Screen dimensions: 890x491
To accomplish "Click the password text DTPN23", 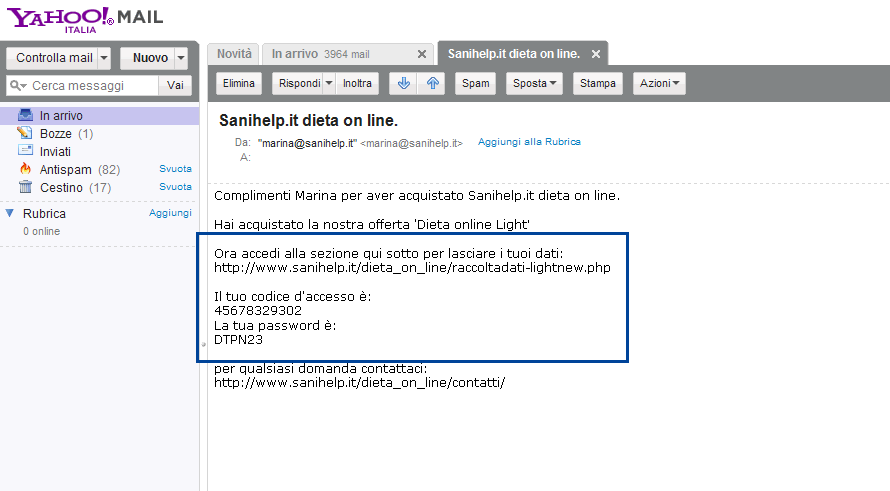I will 238,340.
